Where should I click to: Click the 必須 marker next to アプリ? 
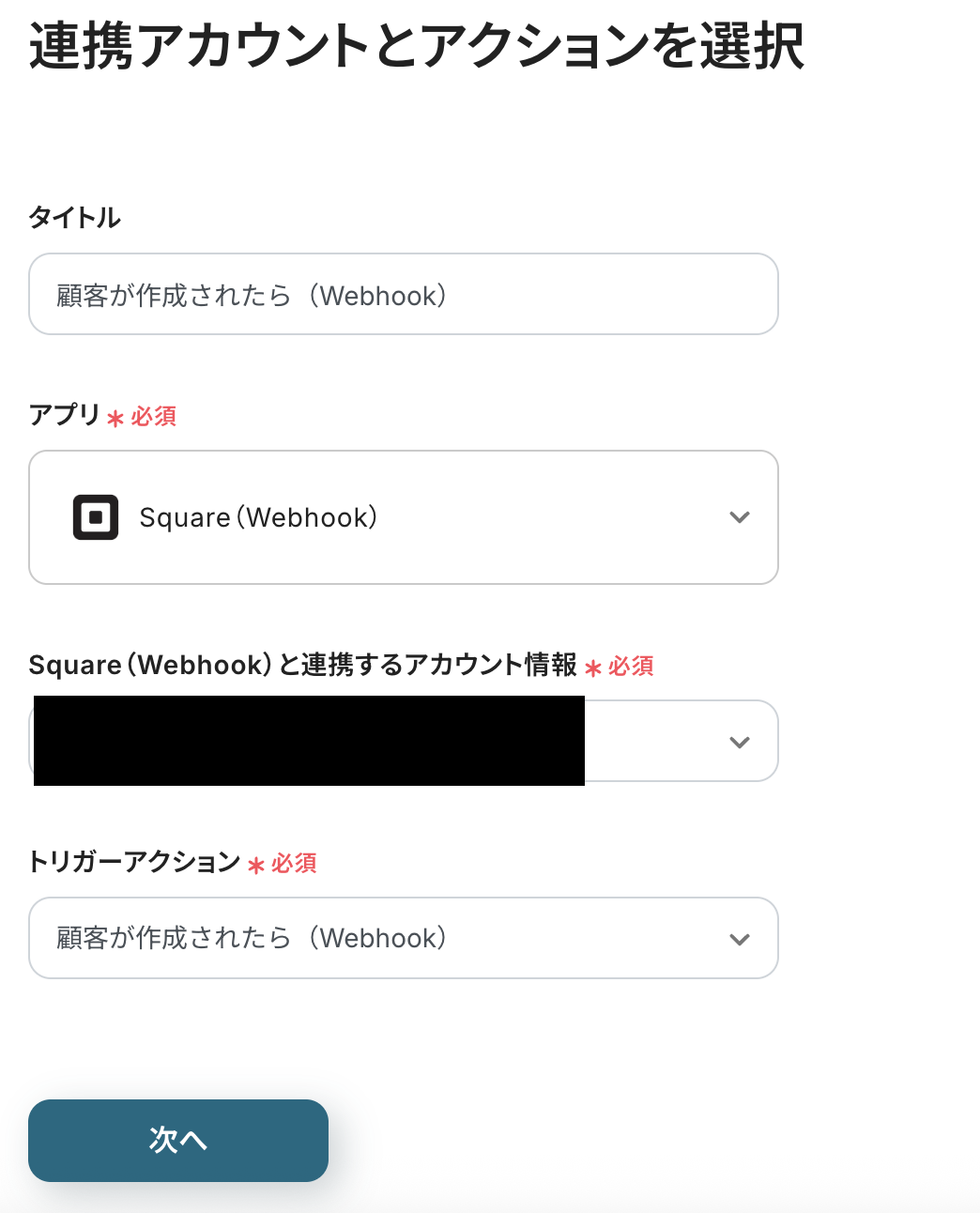(x=154, y=417)
